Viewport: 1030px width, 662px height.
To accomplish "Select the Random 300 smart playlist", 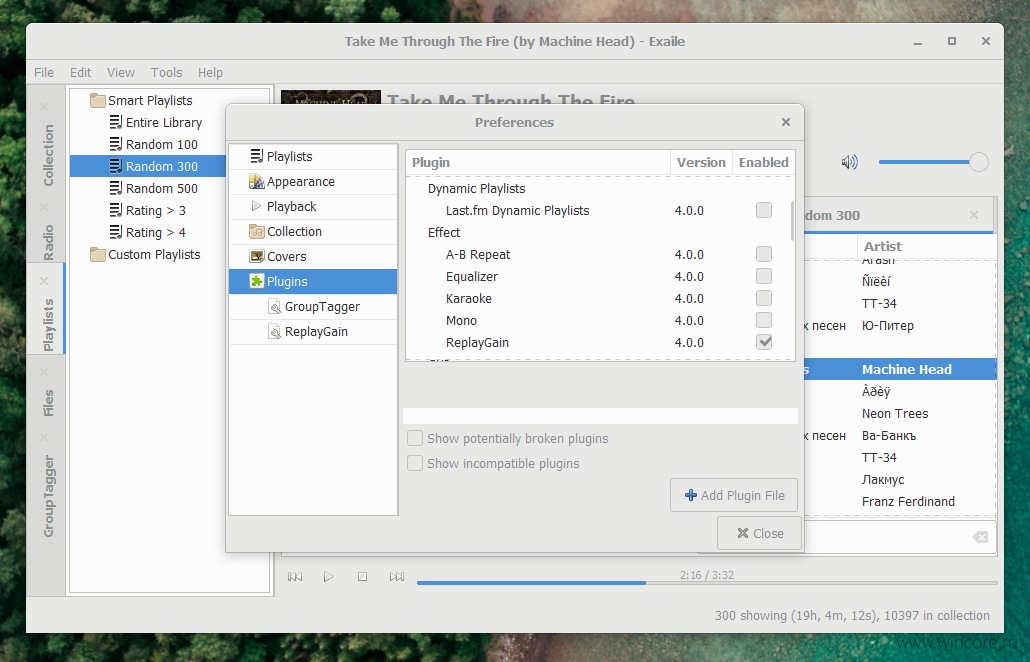I will click(x=148, y=166).
